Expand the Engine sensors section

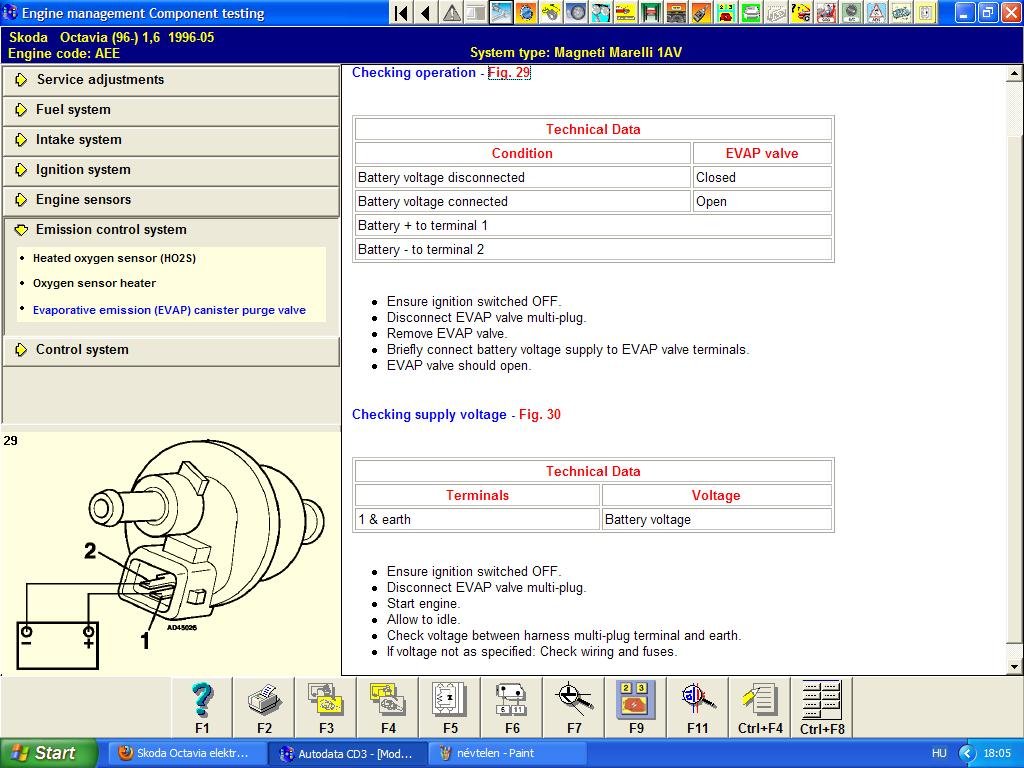tap(171, 200)
